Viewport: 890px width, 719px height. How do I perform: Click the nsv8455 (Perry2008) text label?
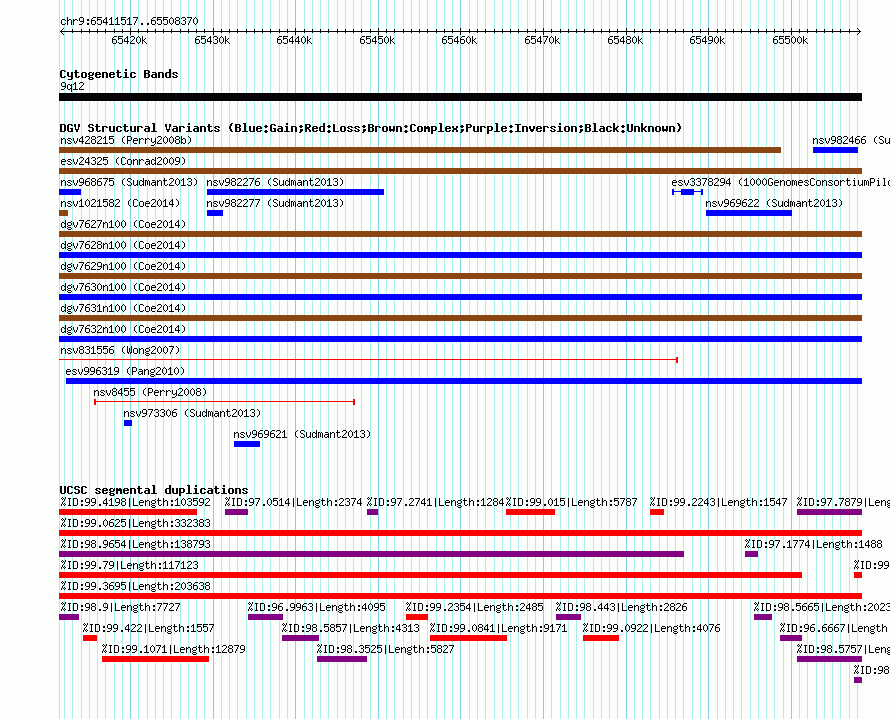point(150,392)
